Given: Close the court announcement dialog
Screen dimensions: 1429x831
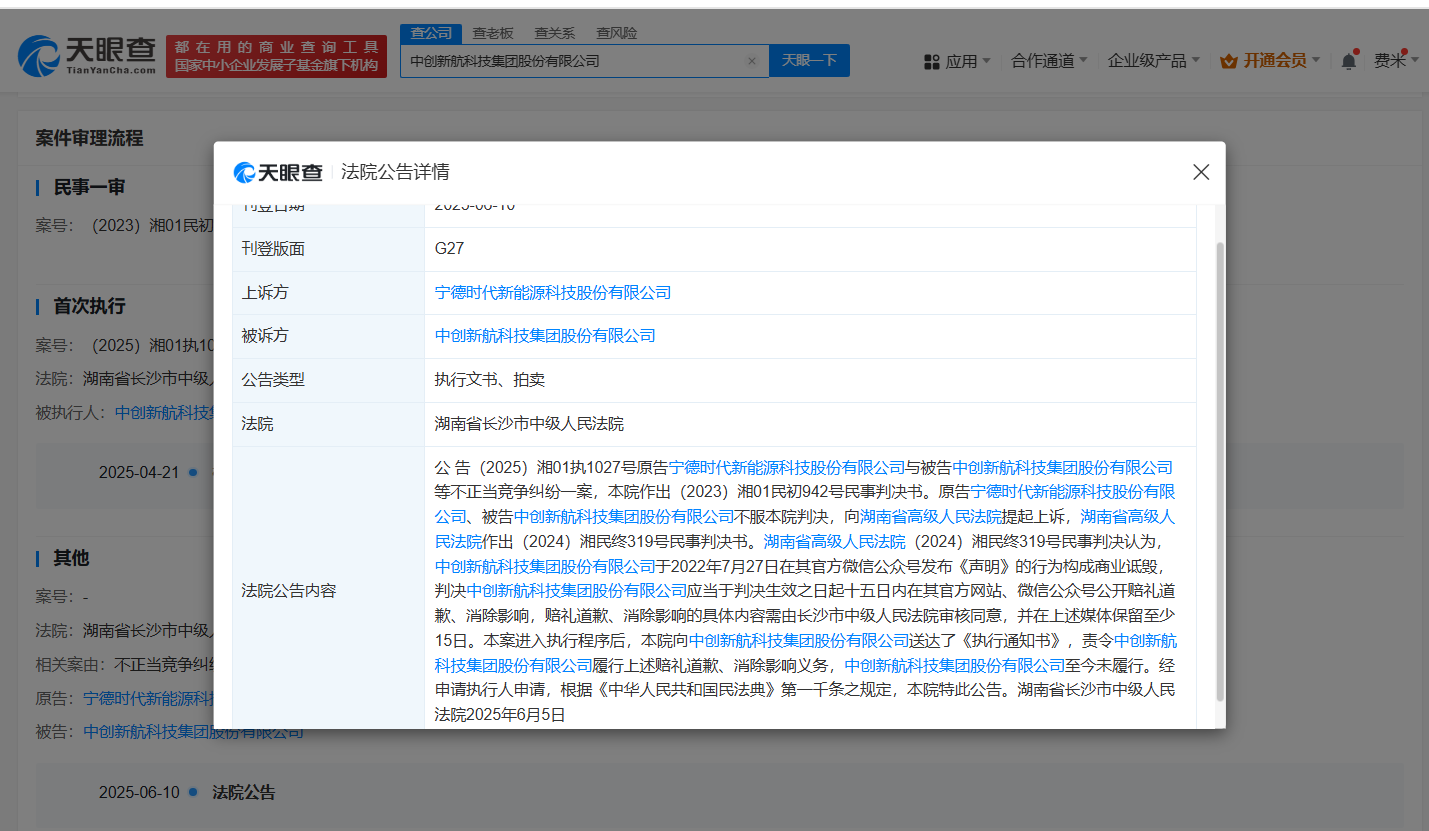Looking at the screenshot, I should pyautogui.click(x=1201, y=172).
